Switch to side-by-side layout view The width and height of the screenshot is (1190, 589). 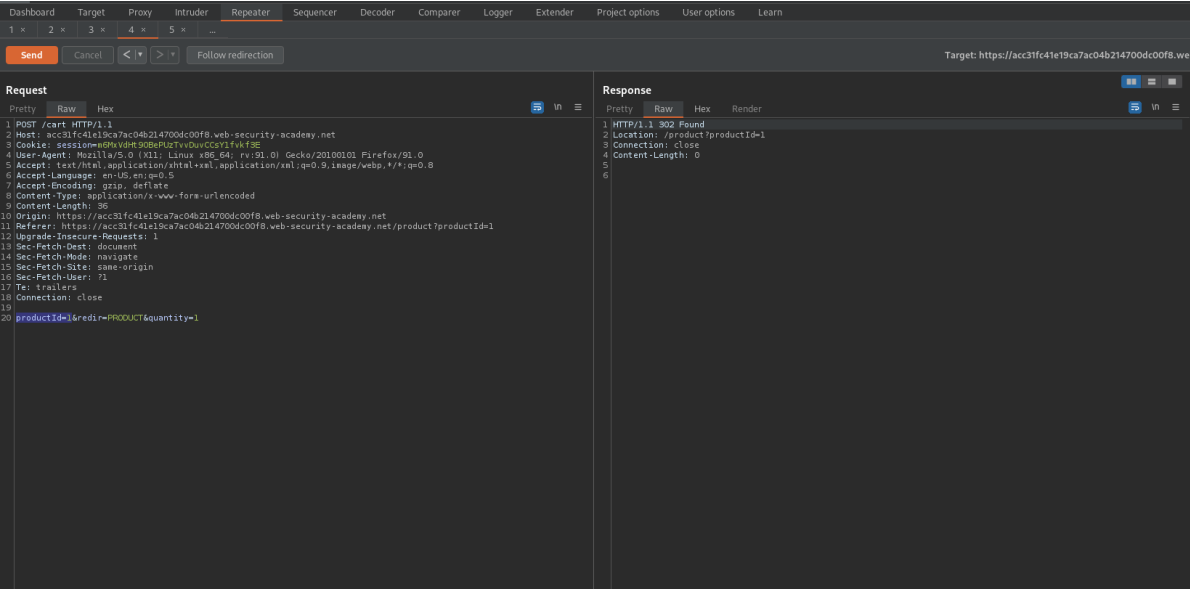1131,81
